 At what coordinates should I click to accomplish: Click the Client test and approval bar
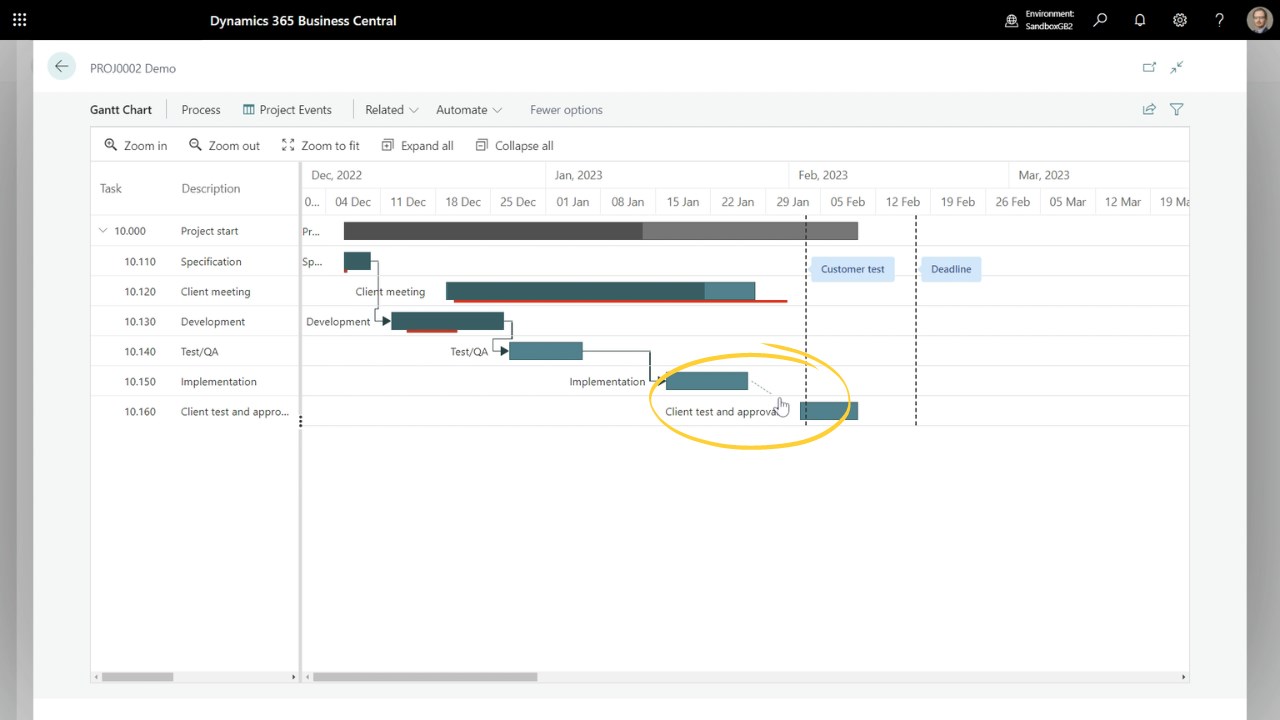pos(829,411)
